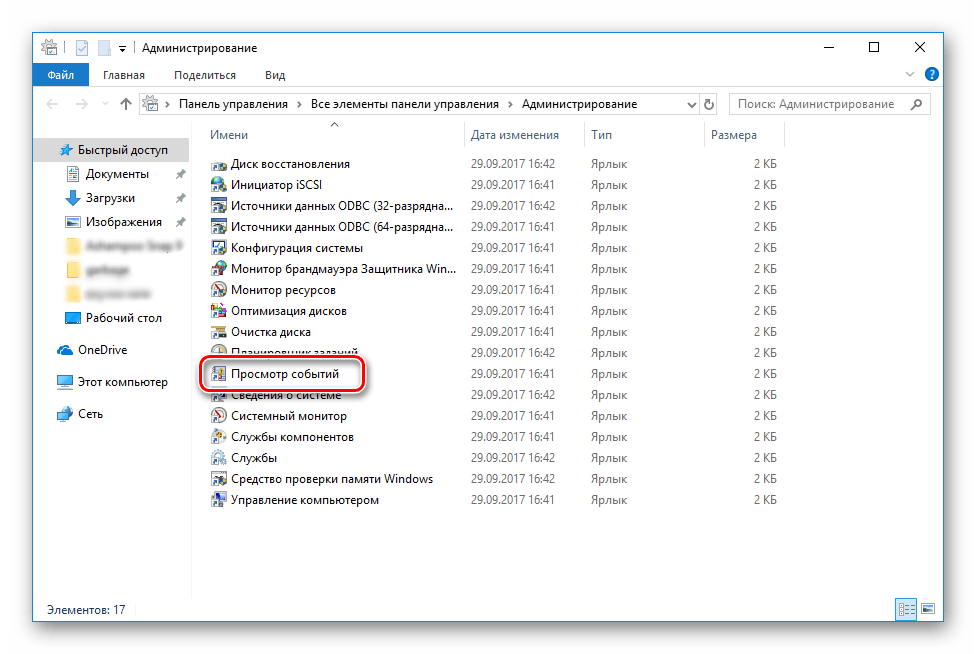Open the address bar history dropdown

pyautogui.click(x=691, y=104)
